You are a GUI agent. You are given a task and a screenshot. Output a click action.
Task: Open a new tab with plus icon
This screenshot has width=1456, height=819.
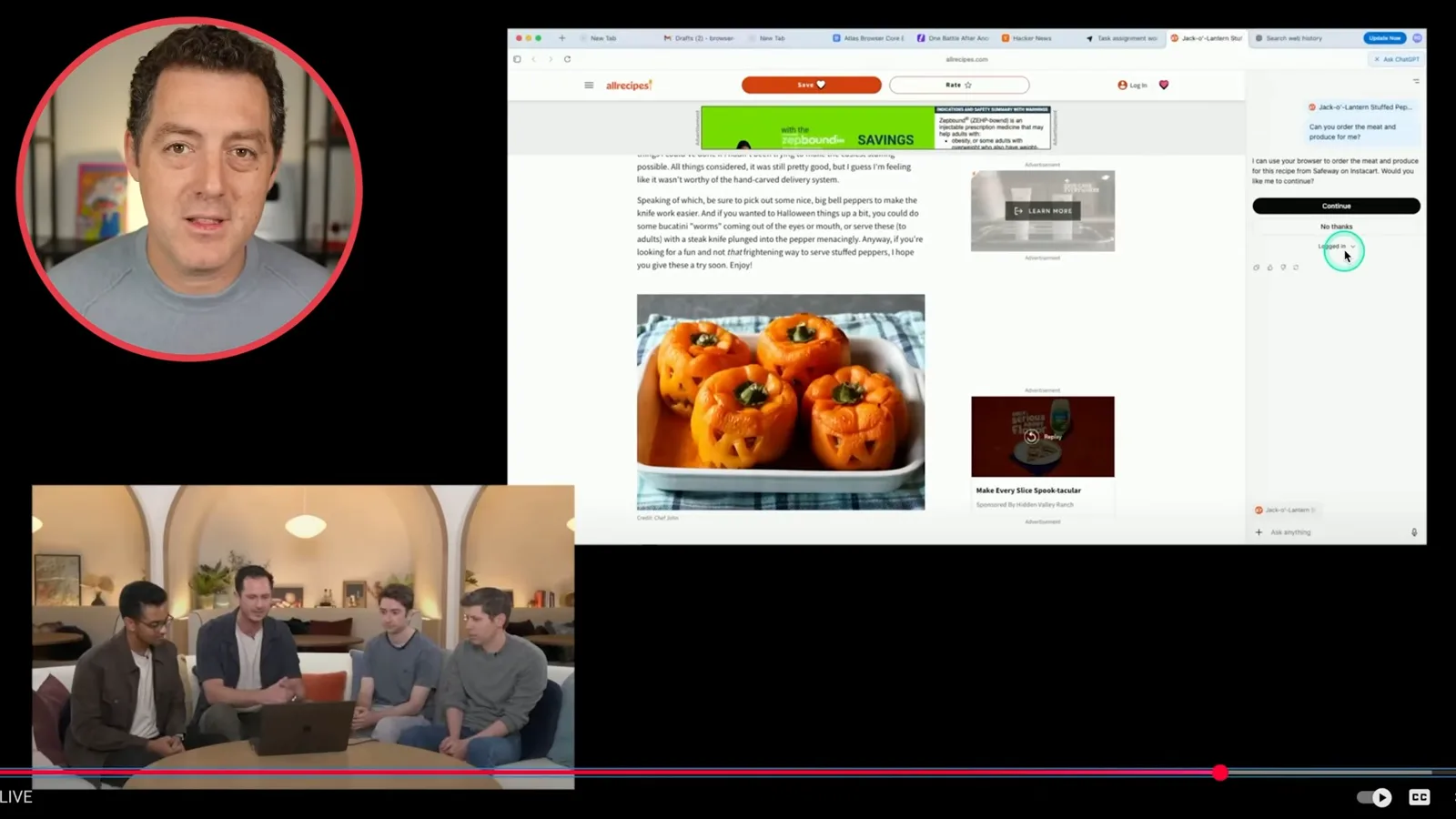point(561,38)
